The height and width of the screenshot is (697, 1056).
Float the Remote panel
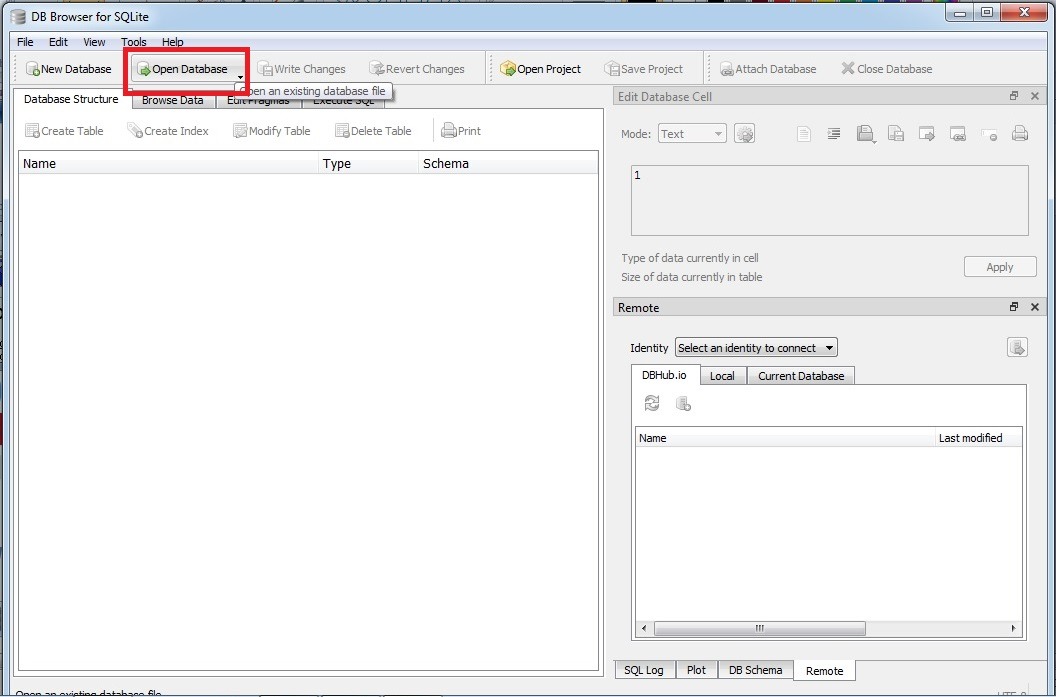point(1014,307)
